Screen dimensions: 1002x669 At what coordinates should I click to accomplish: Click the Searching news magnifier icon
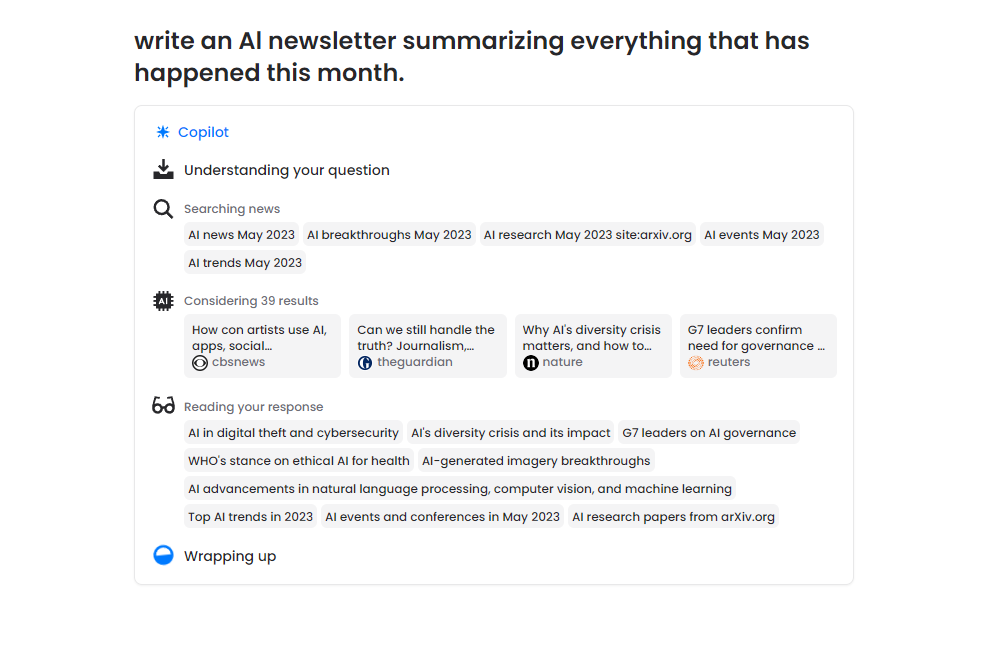[163, 209]
